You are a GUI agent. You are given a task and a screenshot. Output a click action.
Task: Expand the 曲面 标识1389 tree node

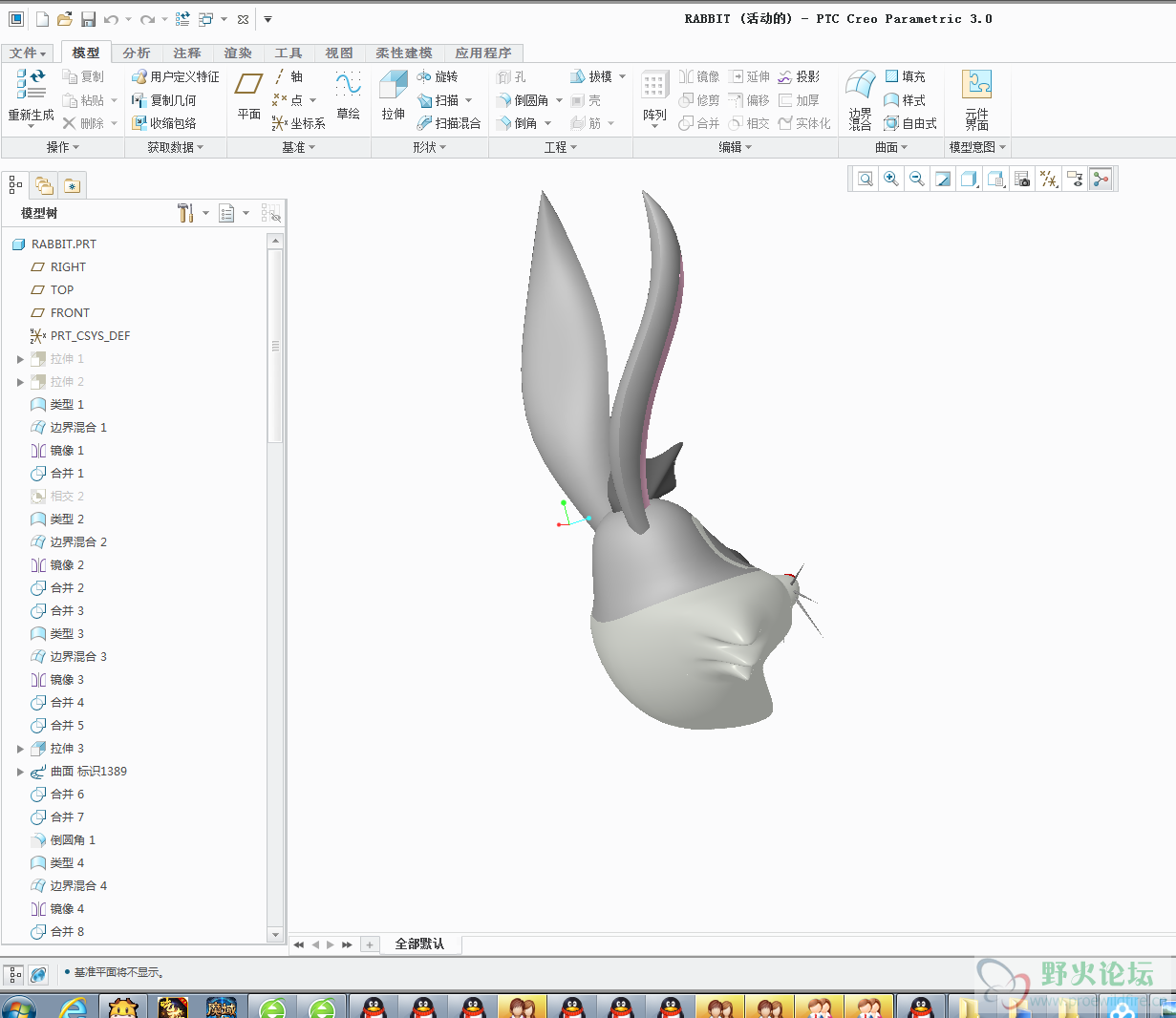click(x=20, y=772)
